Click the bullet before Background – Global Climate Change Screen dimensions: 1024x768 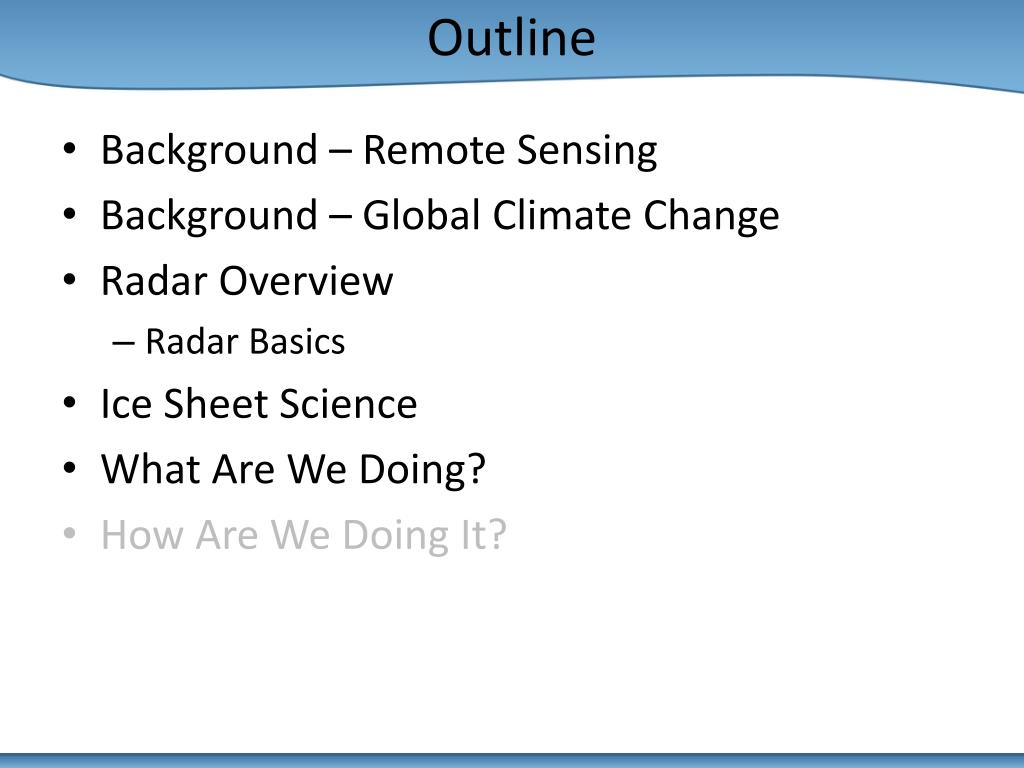[70, 214]
